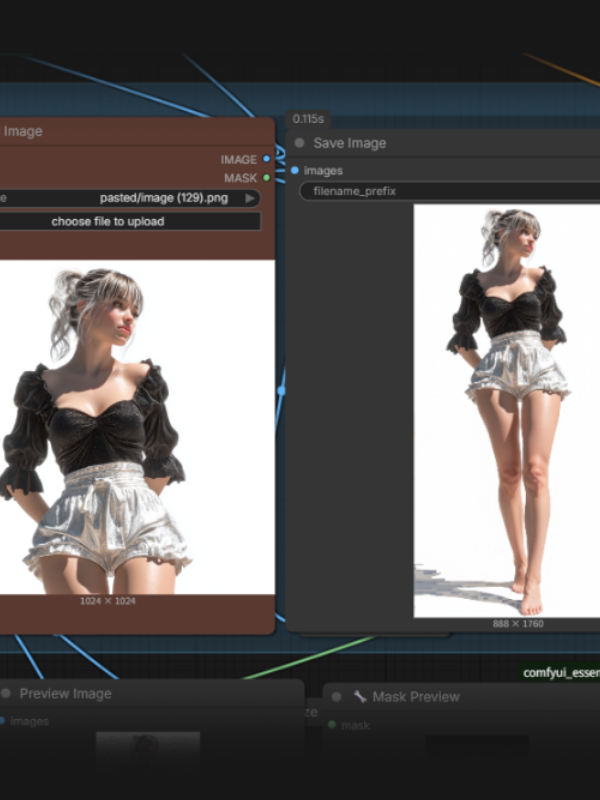Click the full-body saved image preview
This screenshot has width=600, height=800.
[x=506, y=410]
